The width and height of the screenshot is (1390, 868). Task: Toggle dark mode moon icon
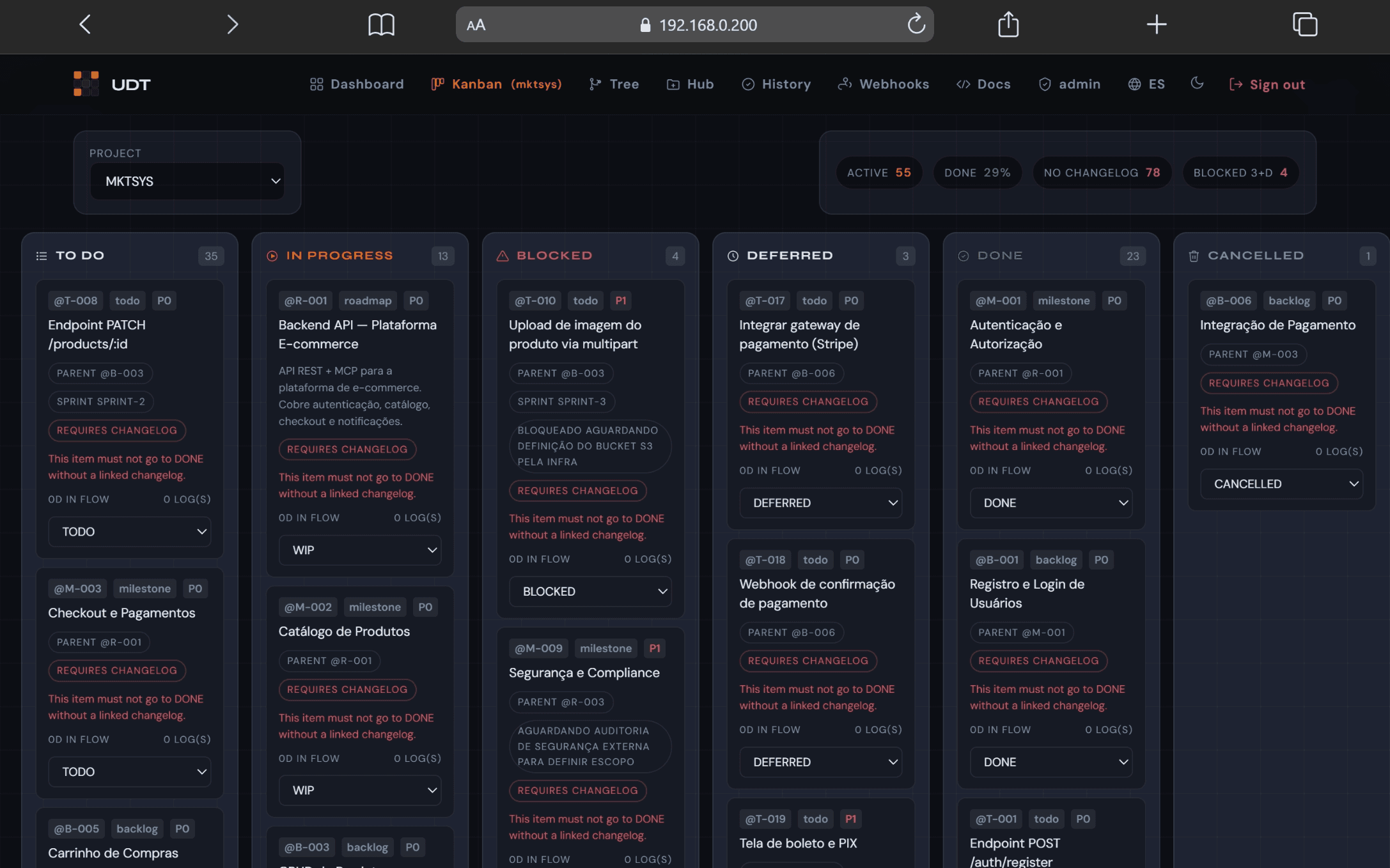(x=1197, y=83)
